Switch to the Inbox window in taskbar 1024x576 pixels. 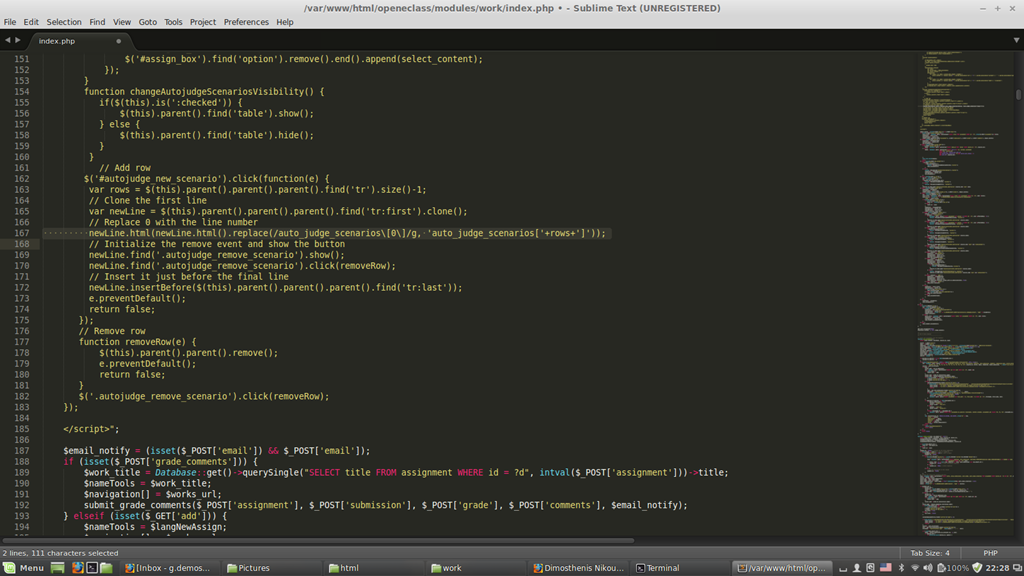point(168,568)
